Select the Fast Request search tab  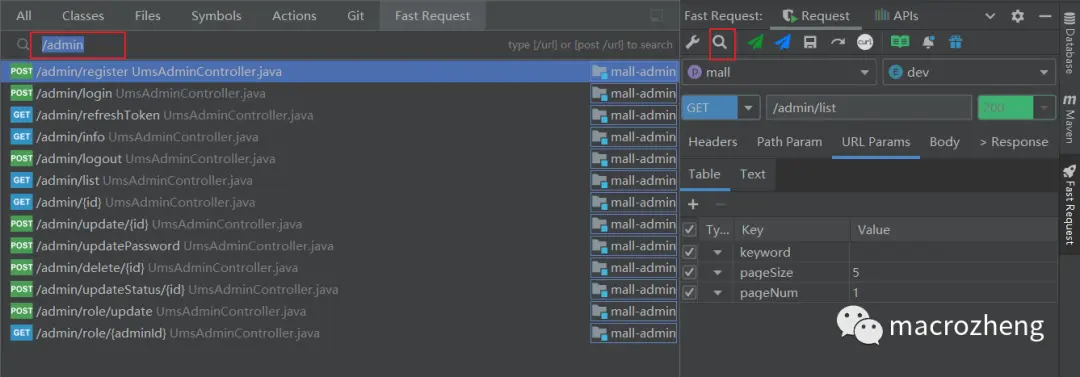point(433,15)
